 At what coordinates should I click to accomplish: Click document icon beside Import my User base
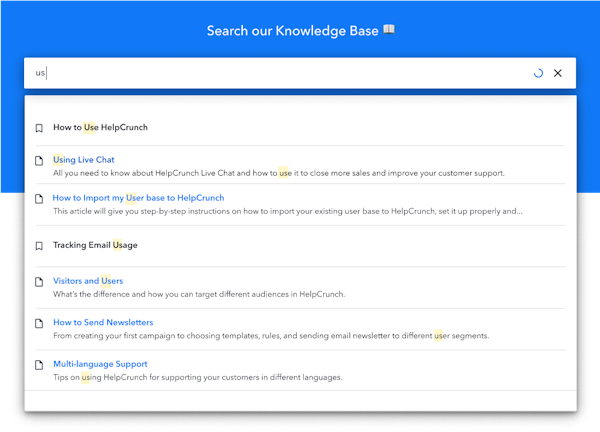pyautogui.click(x=39, y=198)
